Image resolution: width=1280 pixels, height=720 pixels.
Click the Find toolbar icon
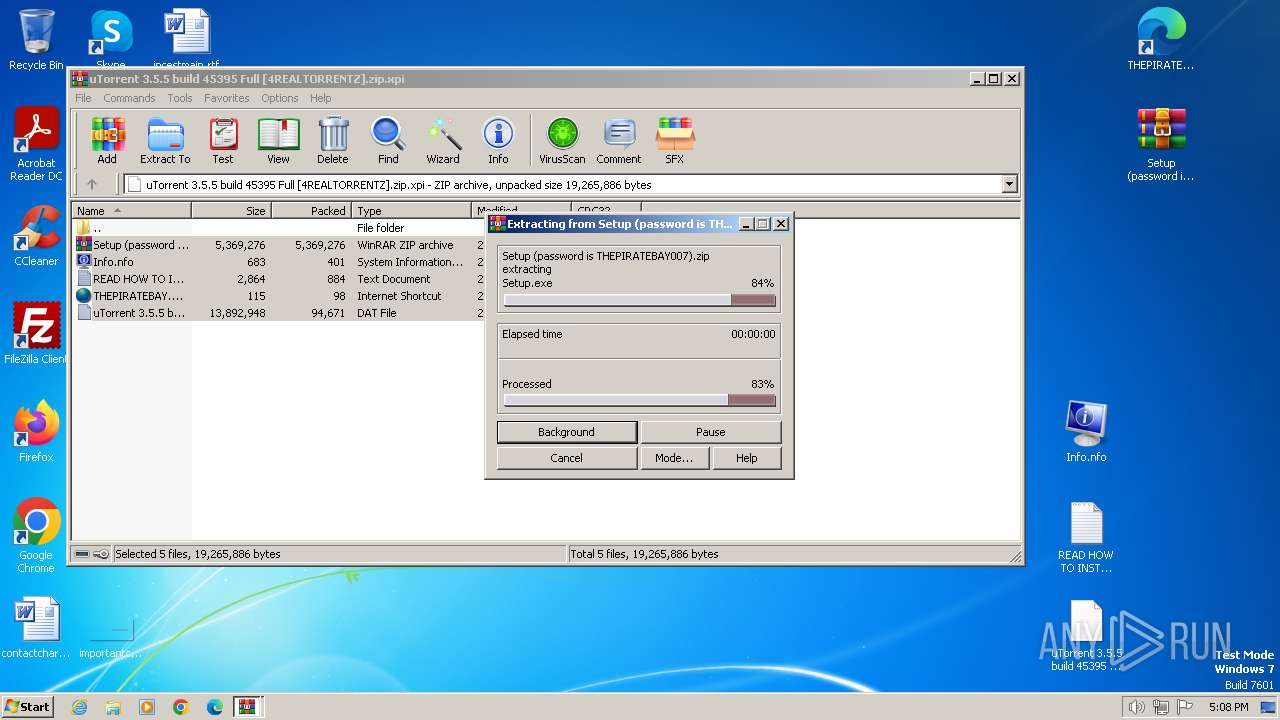pyautogui.click(x=388, y=140)
